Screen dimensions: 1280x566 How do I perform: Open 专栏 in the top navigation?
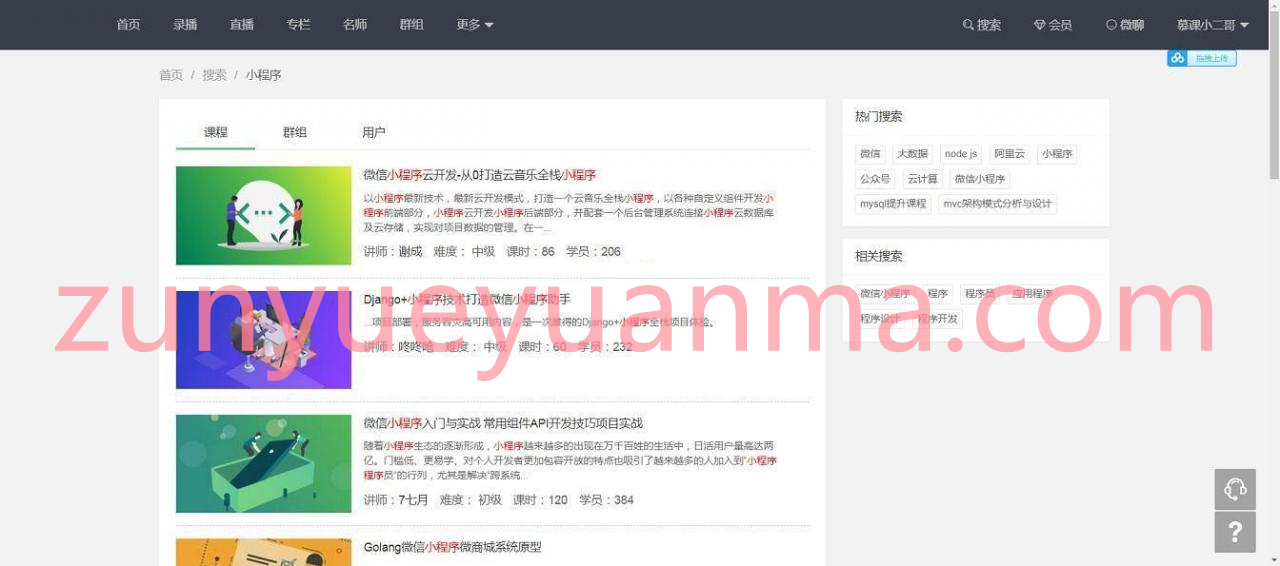coord(298,25)
